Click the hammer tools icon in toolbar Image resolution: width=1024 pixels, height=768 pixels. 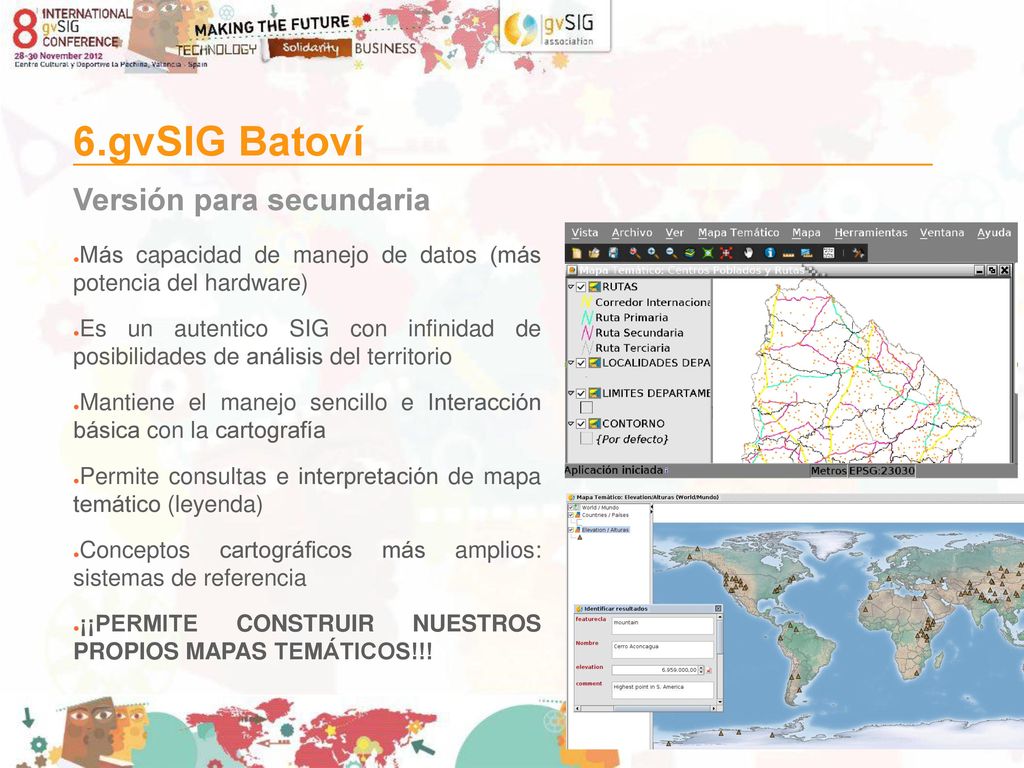(858, 253)
